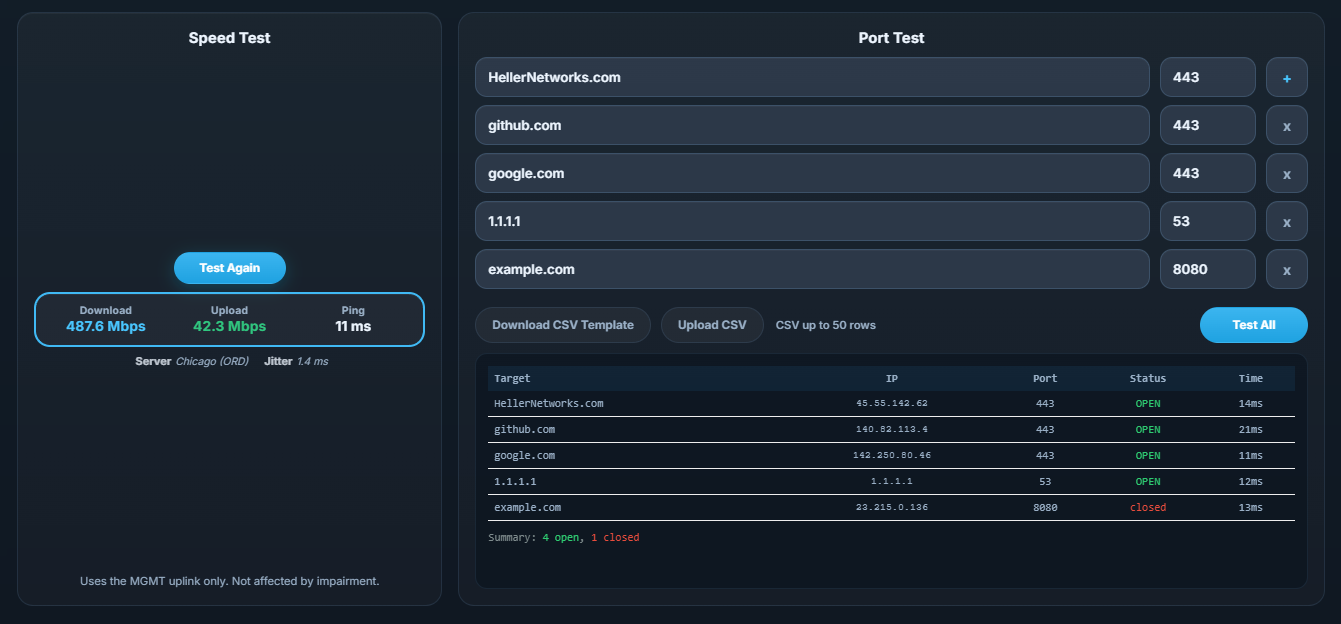
Task: Click the OPEN status in github.com row
Action: tap(1148, 429)
